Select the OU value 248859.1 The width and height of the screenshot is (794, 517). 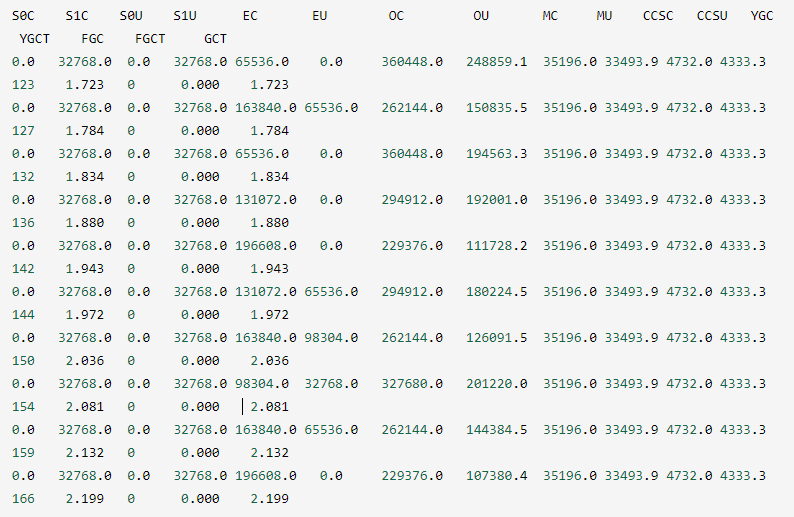pyautogui.click(x=497, y=62)
